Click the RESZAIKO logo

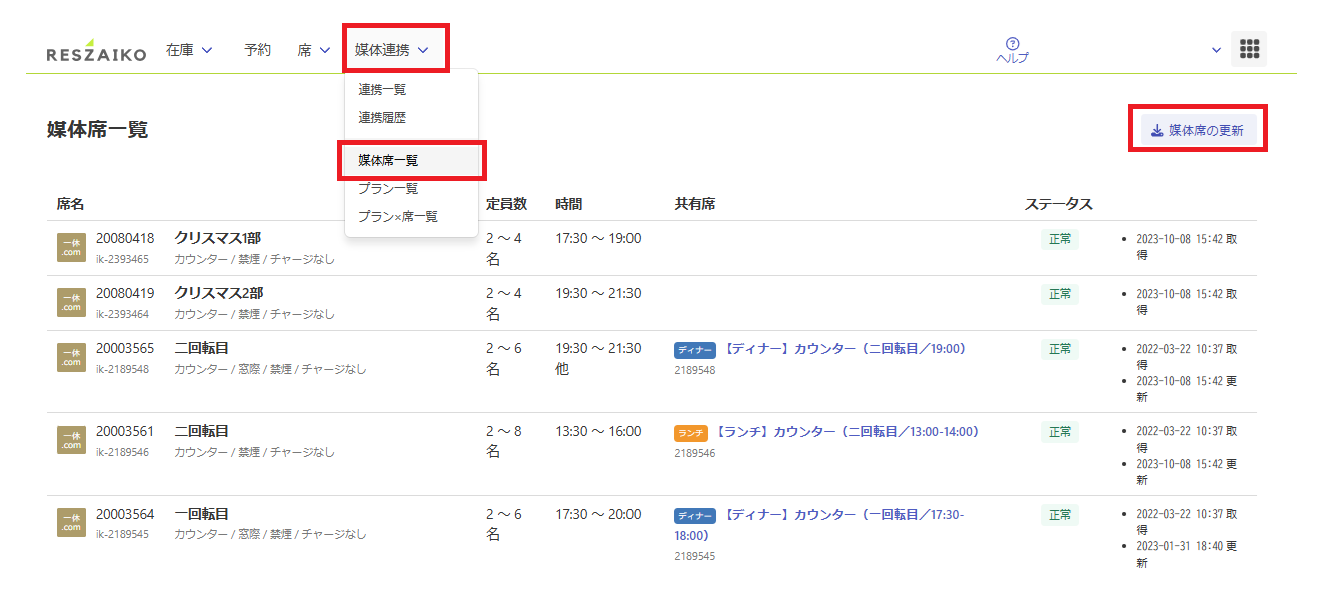click(93, 47)
